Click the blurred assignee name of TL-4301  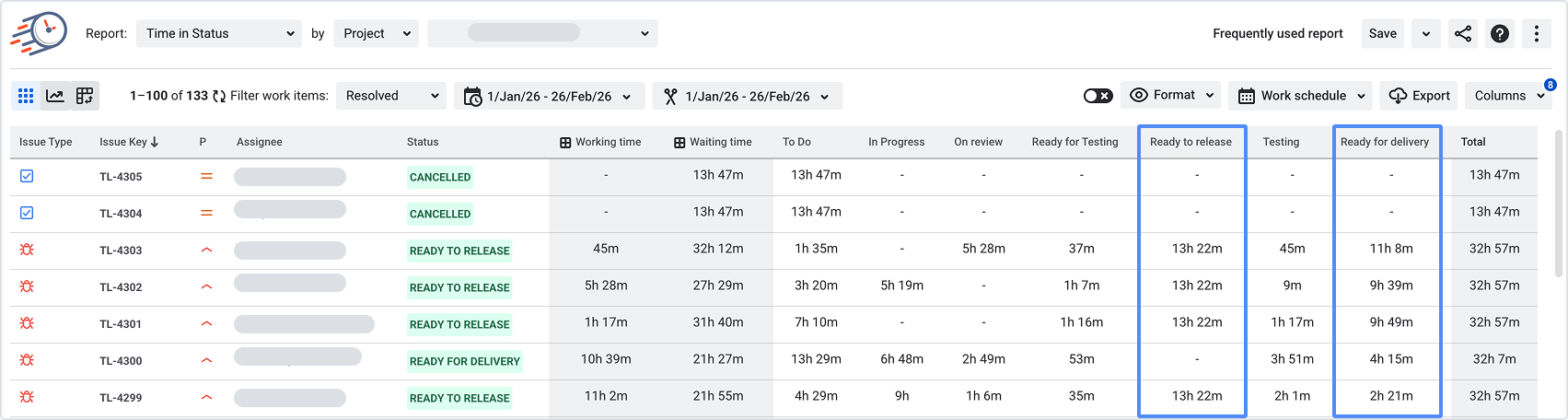tap(304, 324)
